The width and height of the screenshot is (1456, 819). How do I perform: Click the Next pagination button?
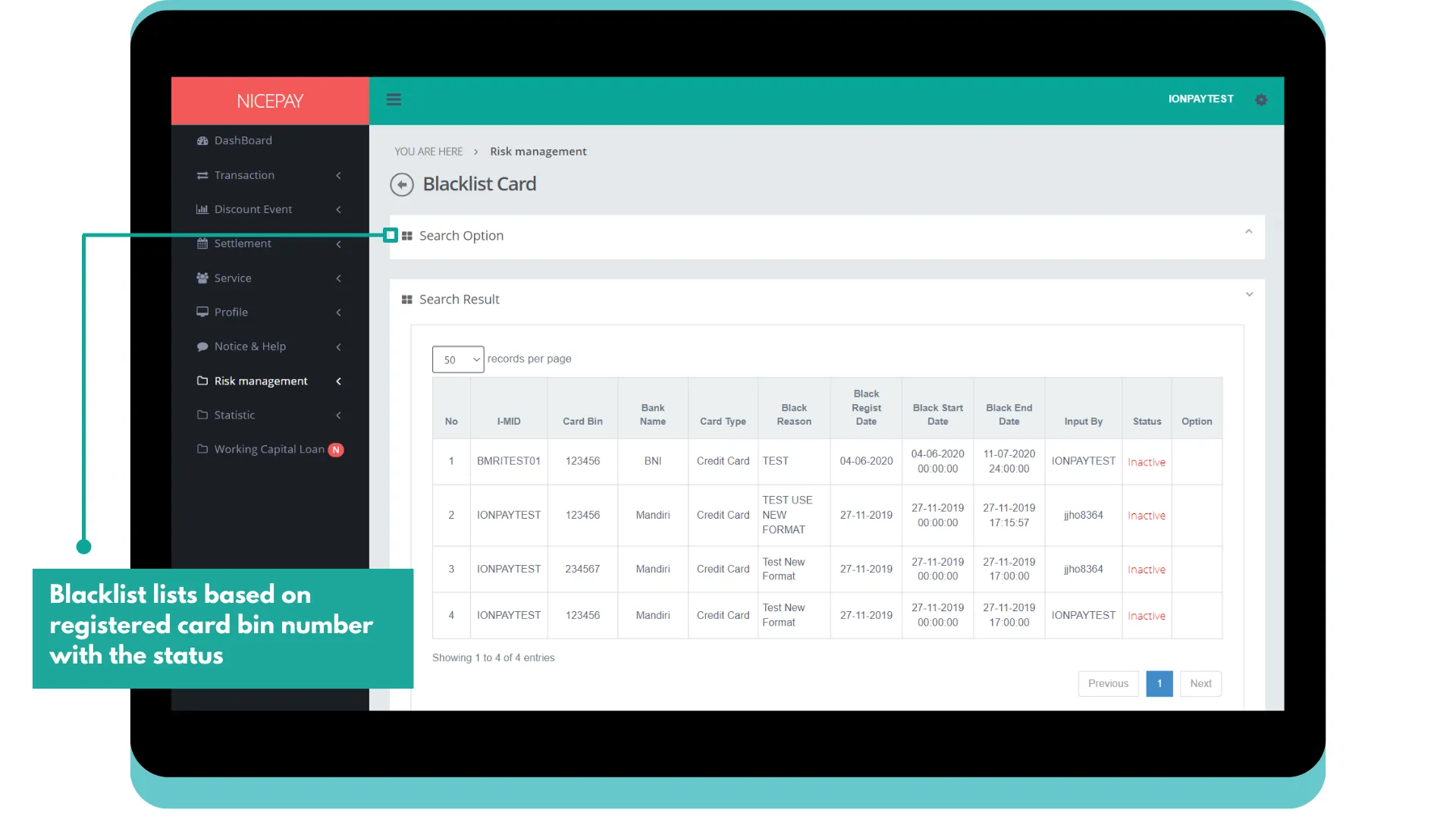point(1200,682)
